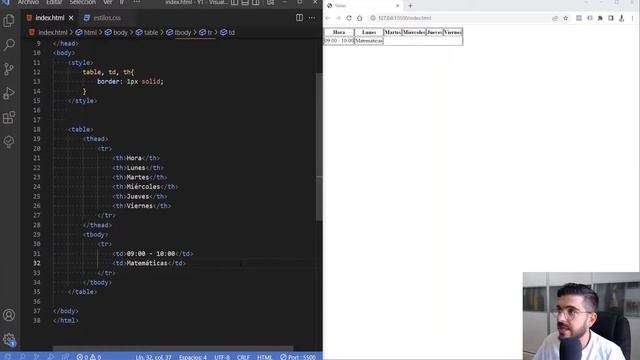Click the Matemáticas text on line 32
Image resolution: width=640 pixels, height=360 pixels.
(x=147, y=263)
